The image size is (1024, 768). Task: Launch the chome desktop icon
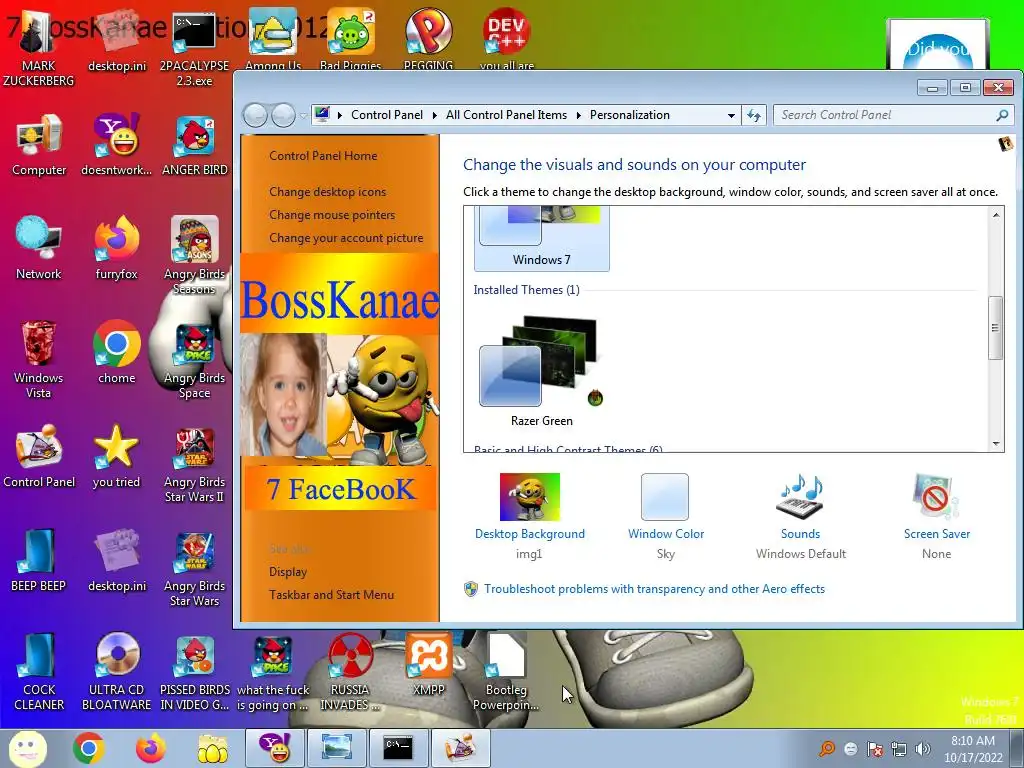[x=116, y=353]
